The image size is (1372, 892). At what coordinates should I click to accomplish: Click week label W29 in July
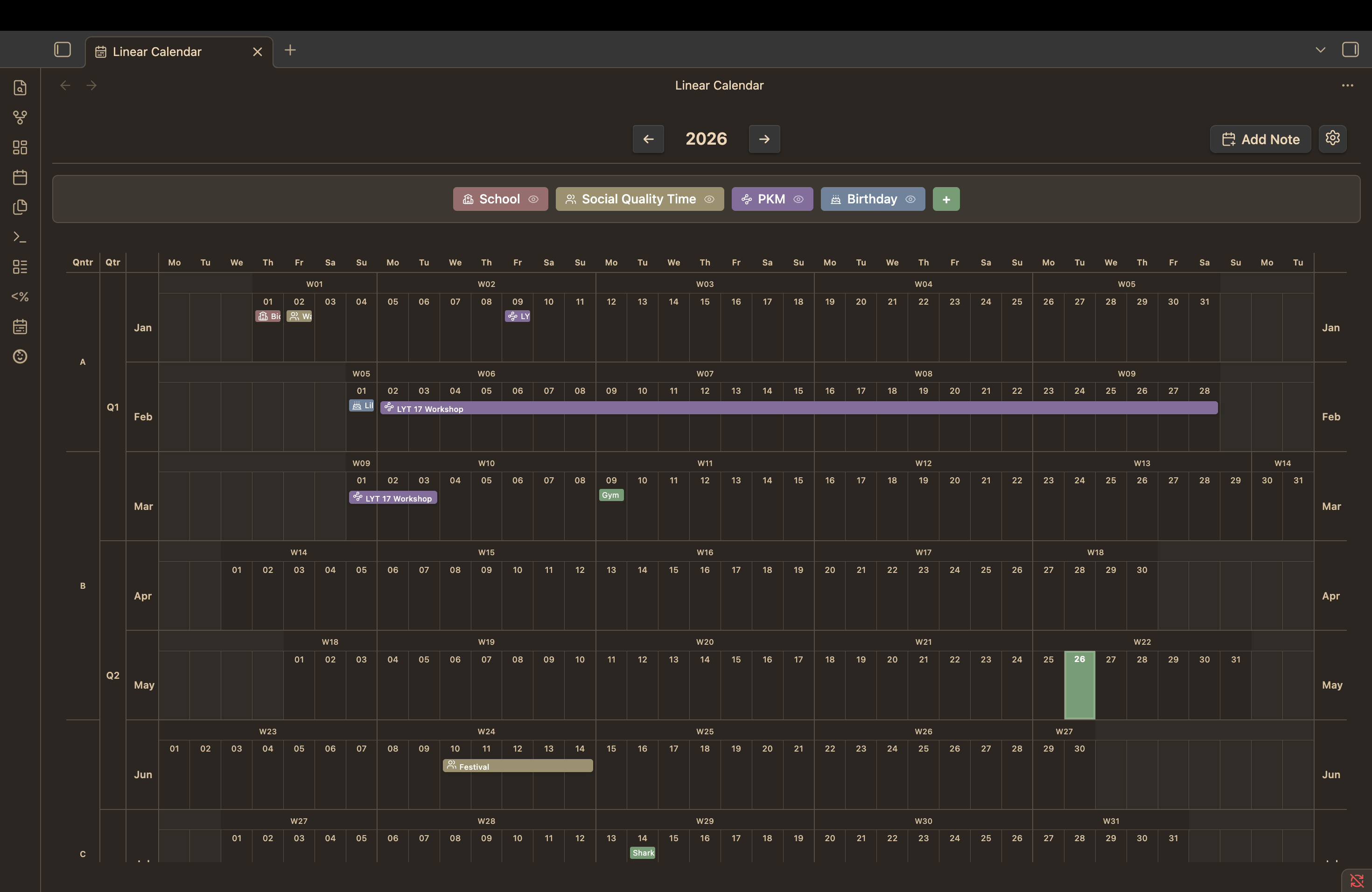click(x=705, y=821)
